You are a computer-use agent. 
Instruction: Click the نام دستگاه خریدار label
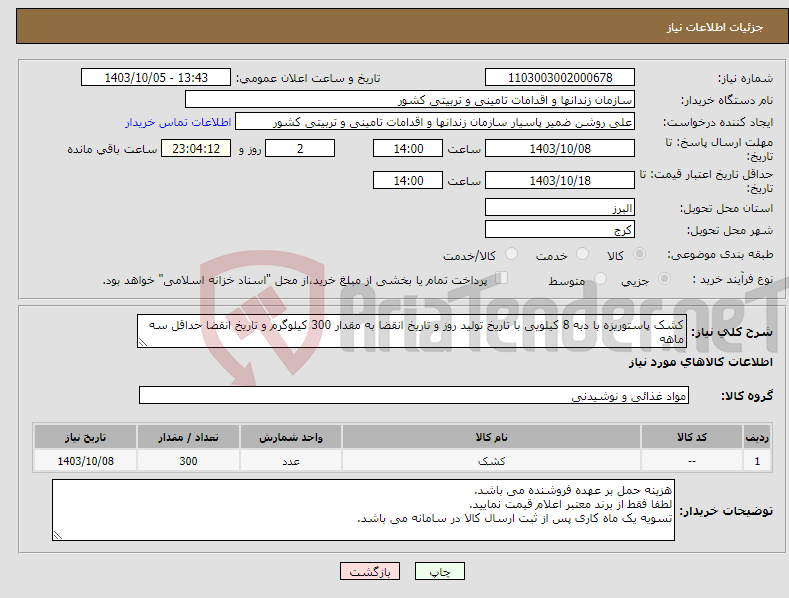pos(727,100)
